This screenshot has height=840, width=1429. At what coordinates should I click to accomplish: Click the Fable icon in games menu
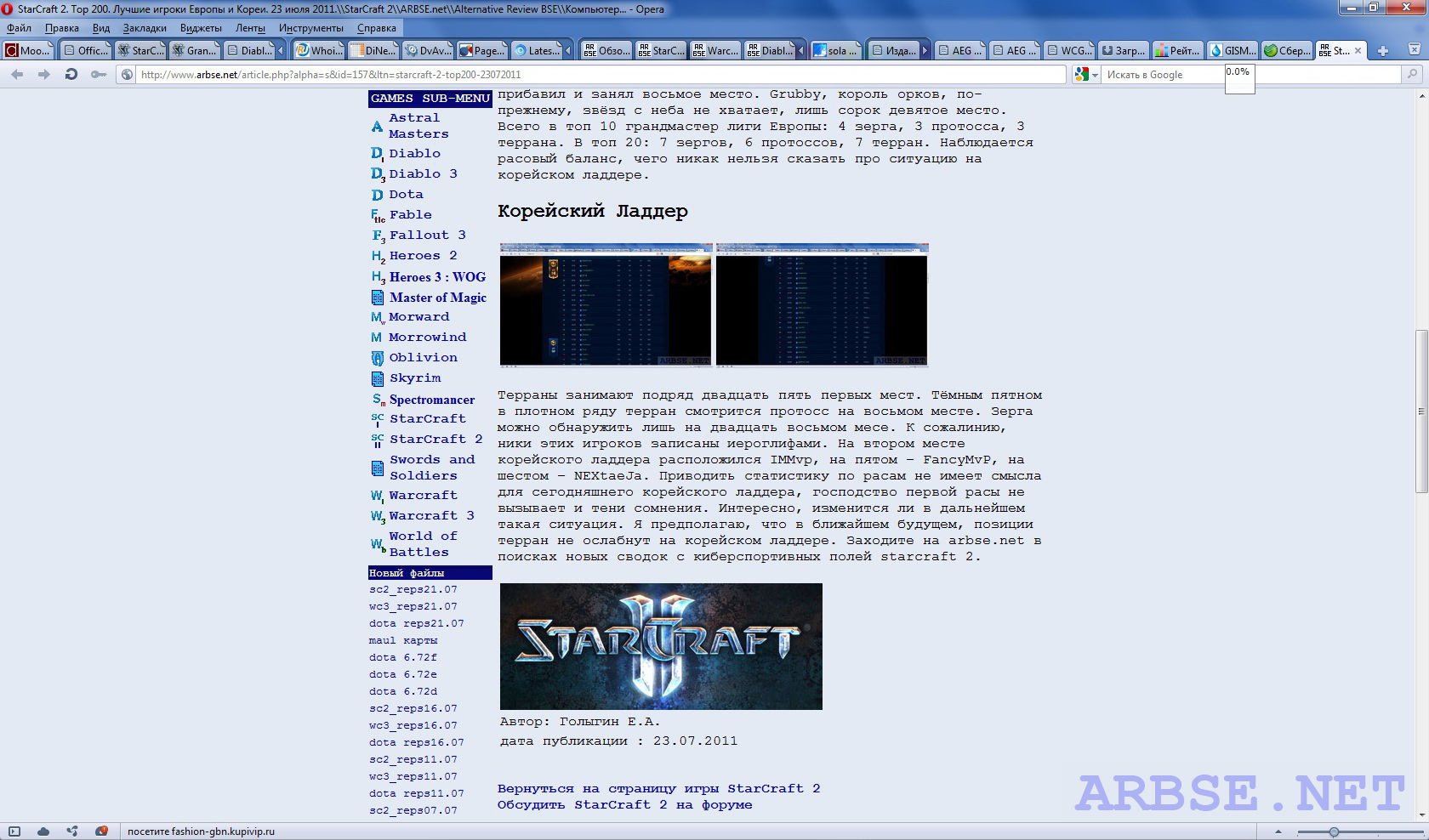[x=378, y=216]
